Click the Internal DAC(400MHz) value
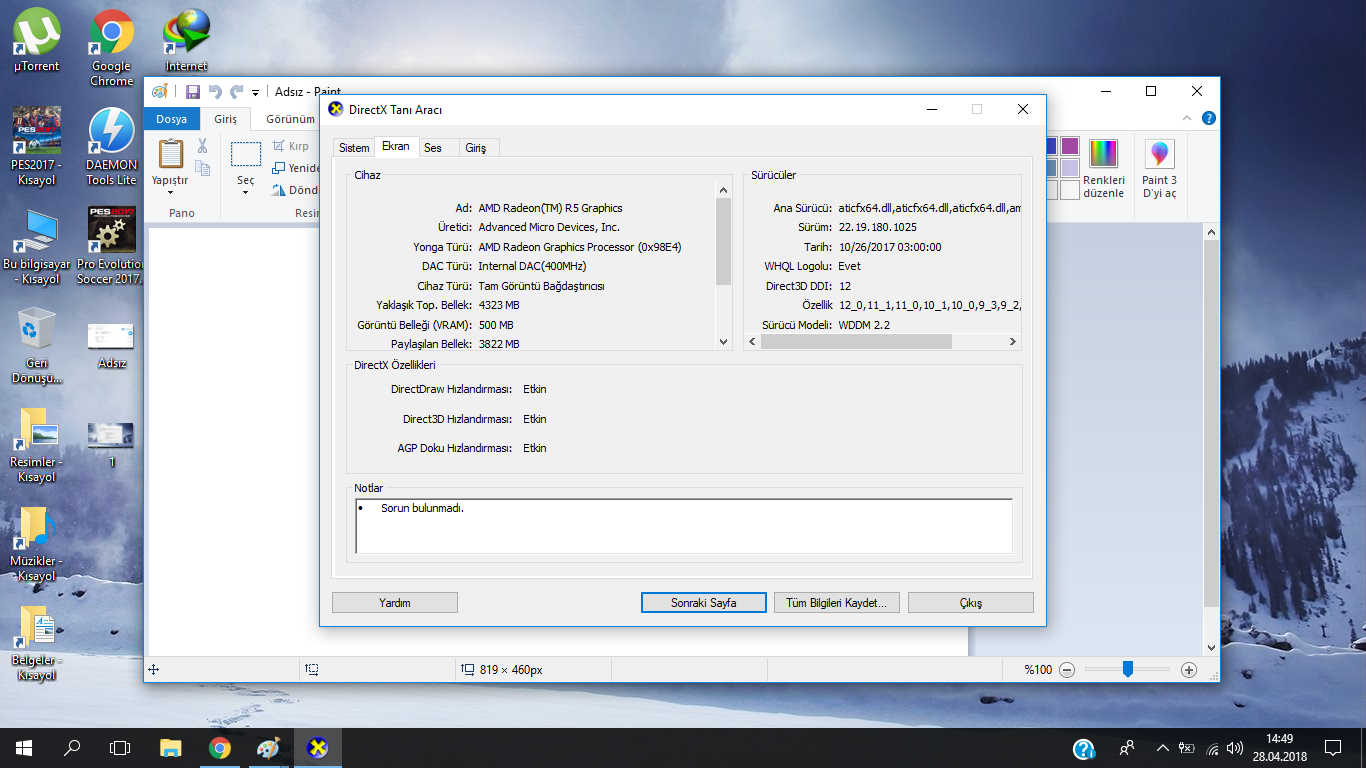 tap(532, 266)
